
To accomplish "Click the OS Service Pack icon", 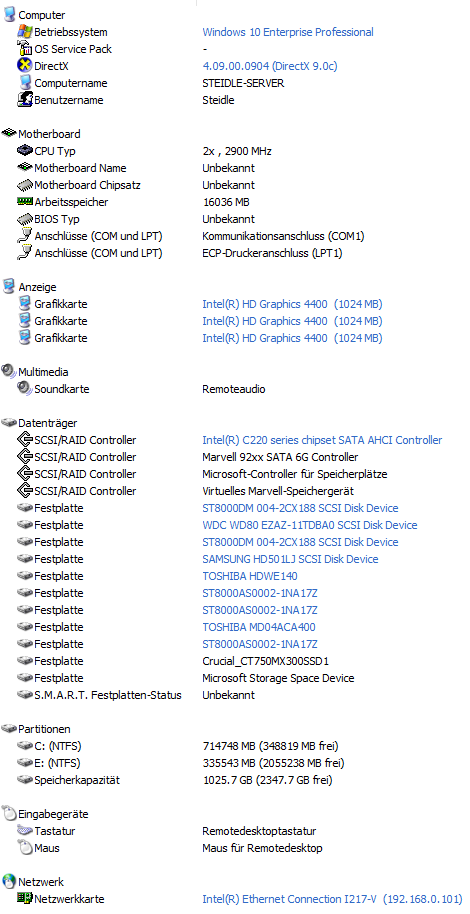I will click(x=25, y=49).
